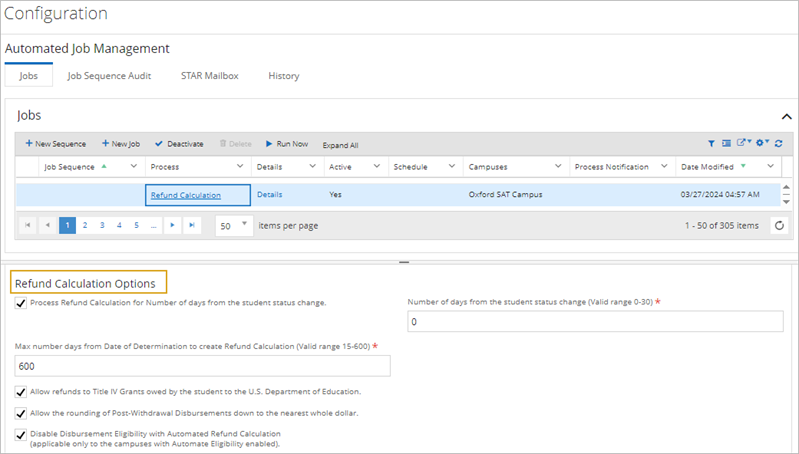The image size is (799, 454).
Task: Go to page 5 of jobs
Action: coord(137,225)
